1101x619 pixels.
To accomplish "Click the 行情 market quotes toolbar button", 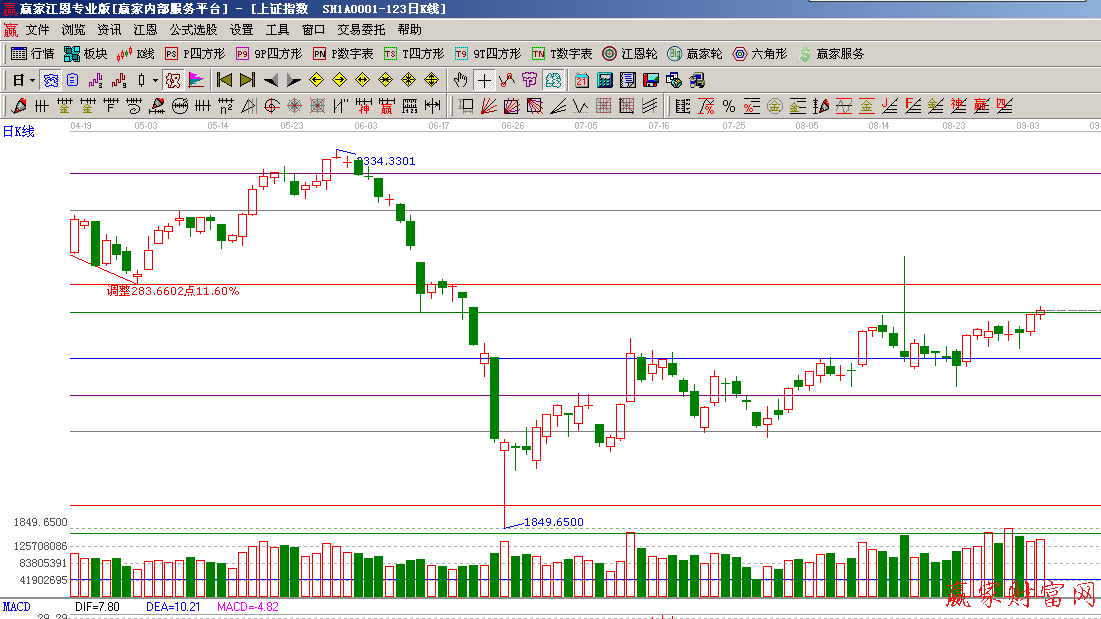I will (x=32, y=54).
